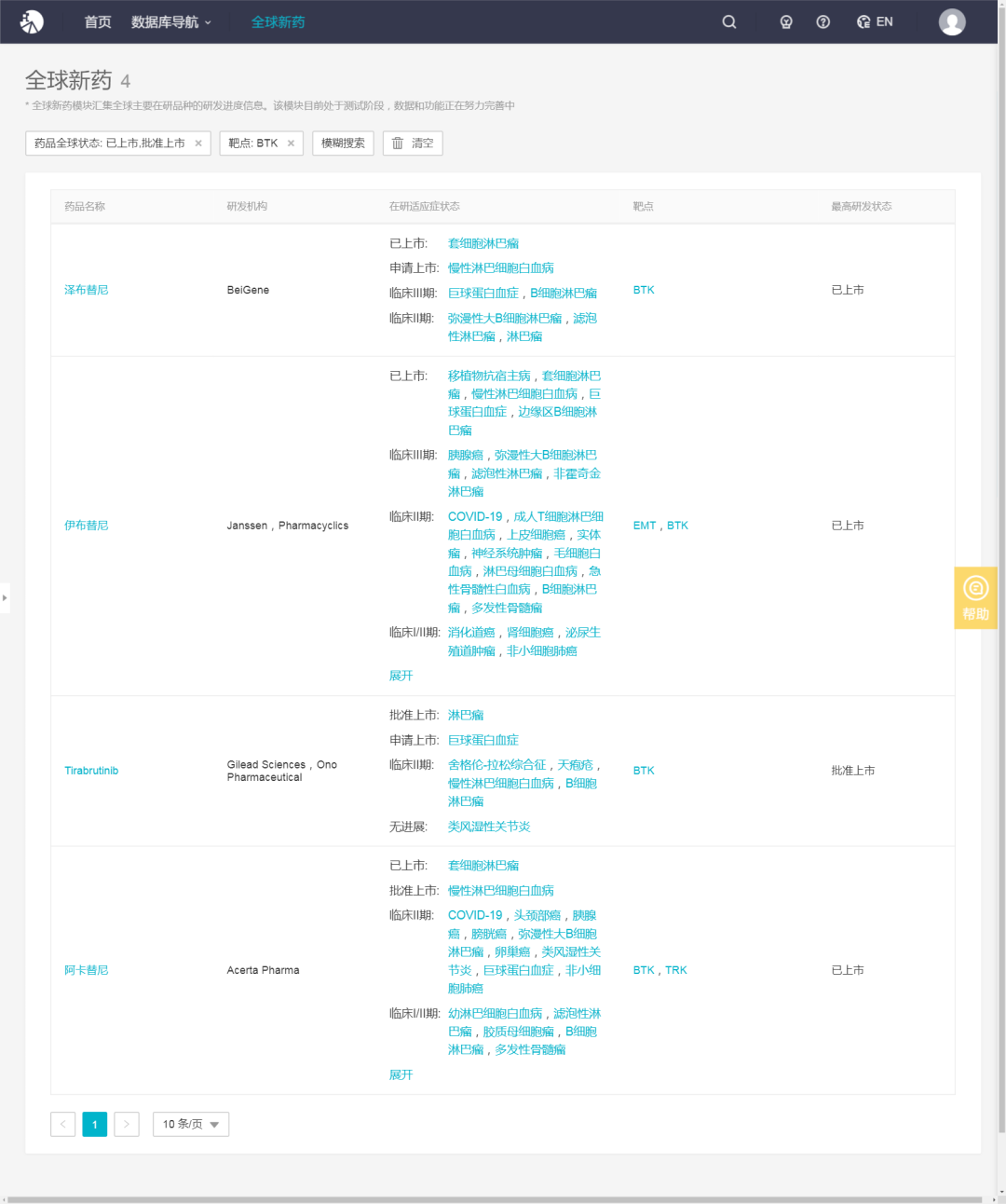Go to the next page arrow
Viewport: 1006px width, 1204px height.
point(127,1124)
